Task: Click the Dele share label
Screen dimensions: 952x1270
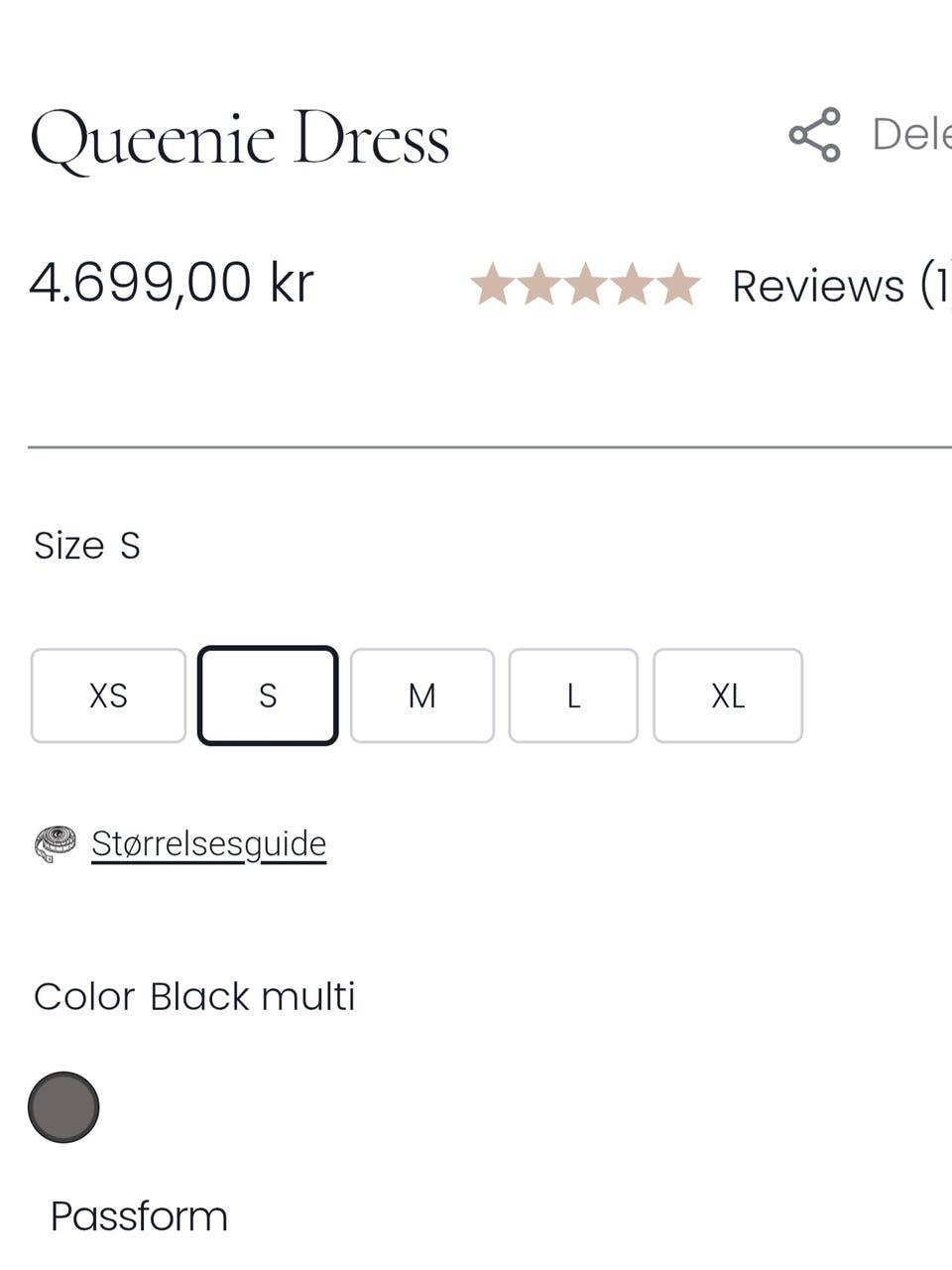Action: (x=911, y=134)
